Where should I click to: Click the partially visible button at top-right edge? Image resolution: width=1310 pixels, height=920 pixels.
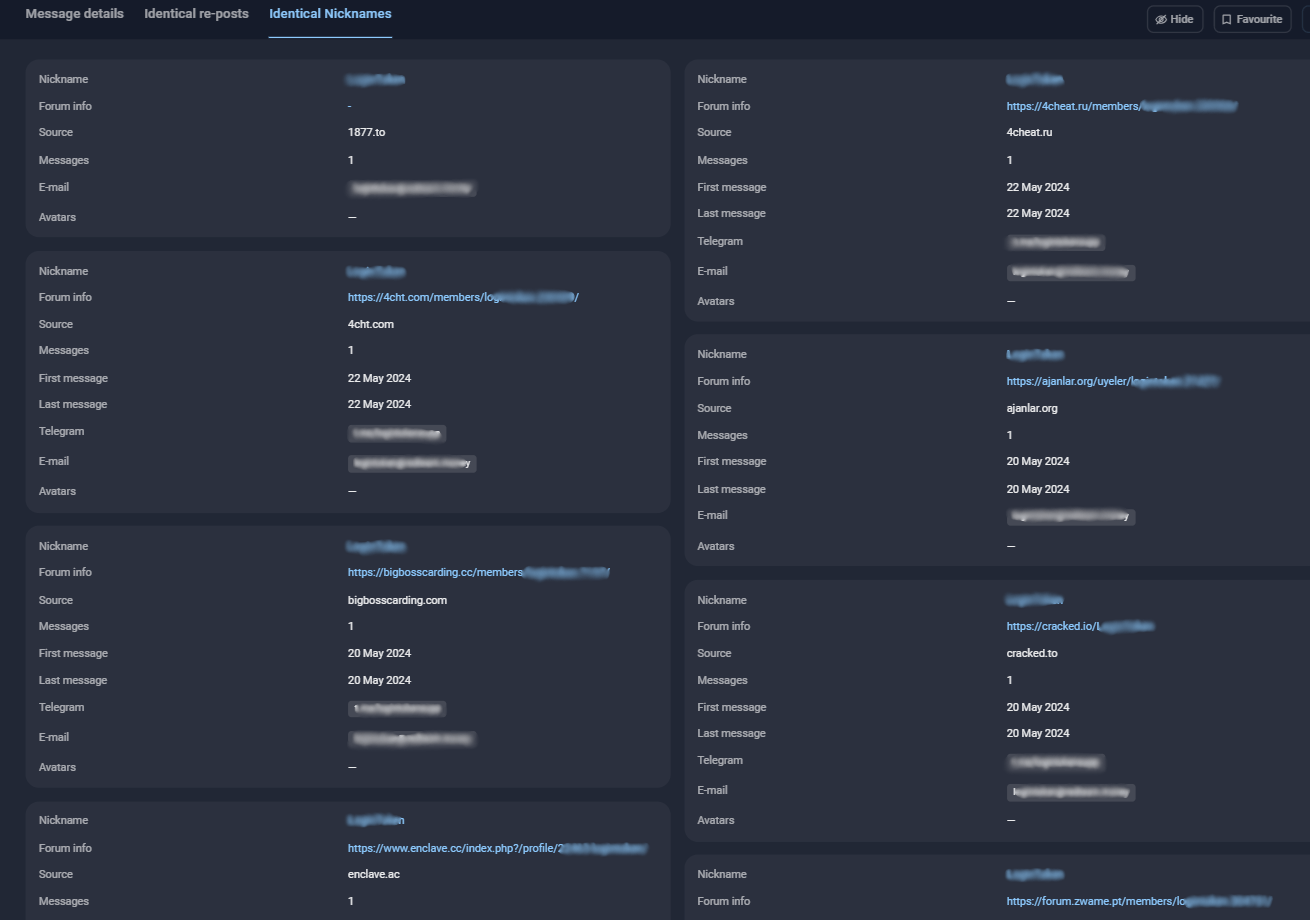click(x=1305, y=18)
